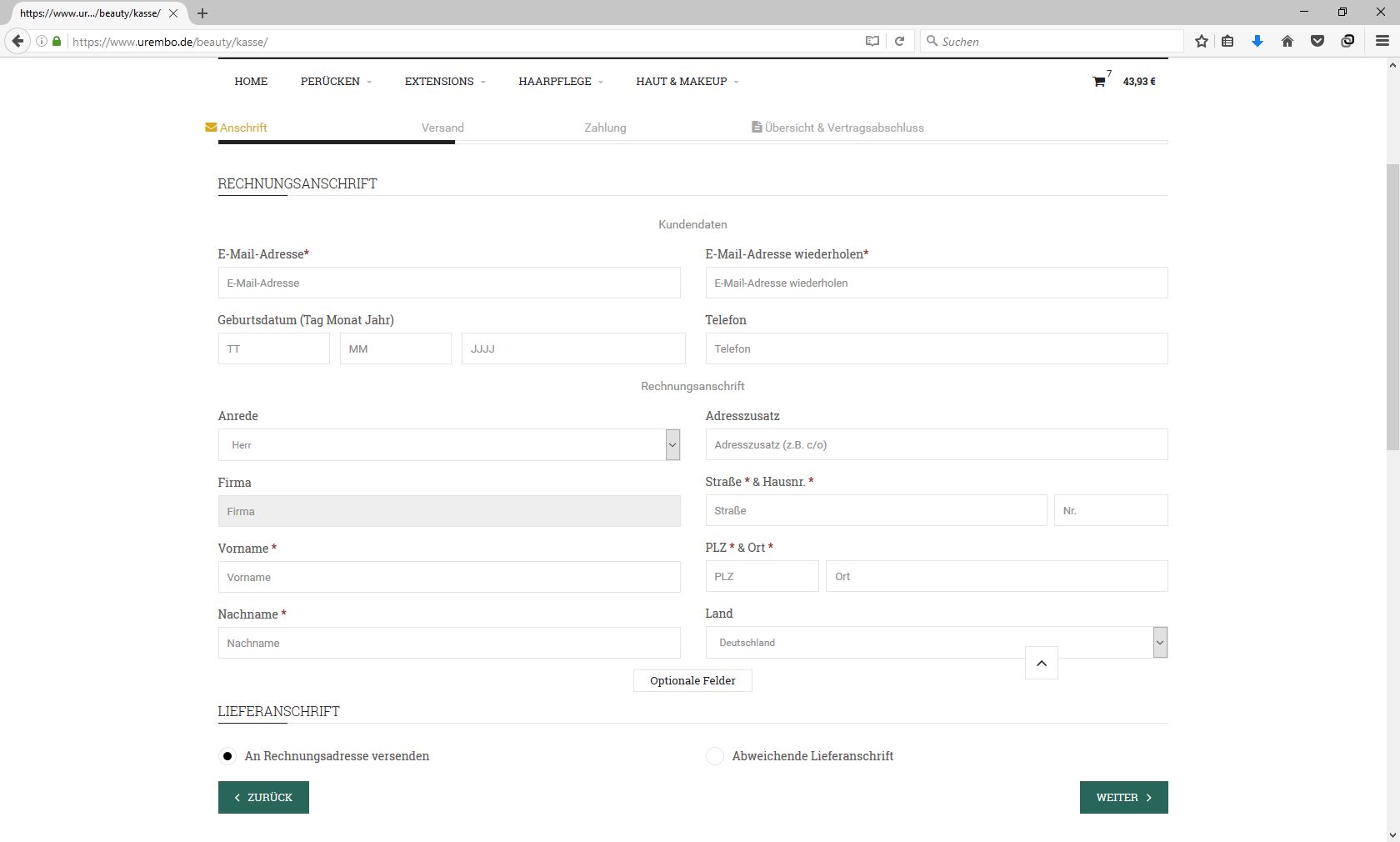Screen dimensions: 1400x842
Task: Expand the HAARPFLEGE menu
Action: (561, 81)
